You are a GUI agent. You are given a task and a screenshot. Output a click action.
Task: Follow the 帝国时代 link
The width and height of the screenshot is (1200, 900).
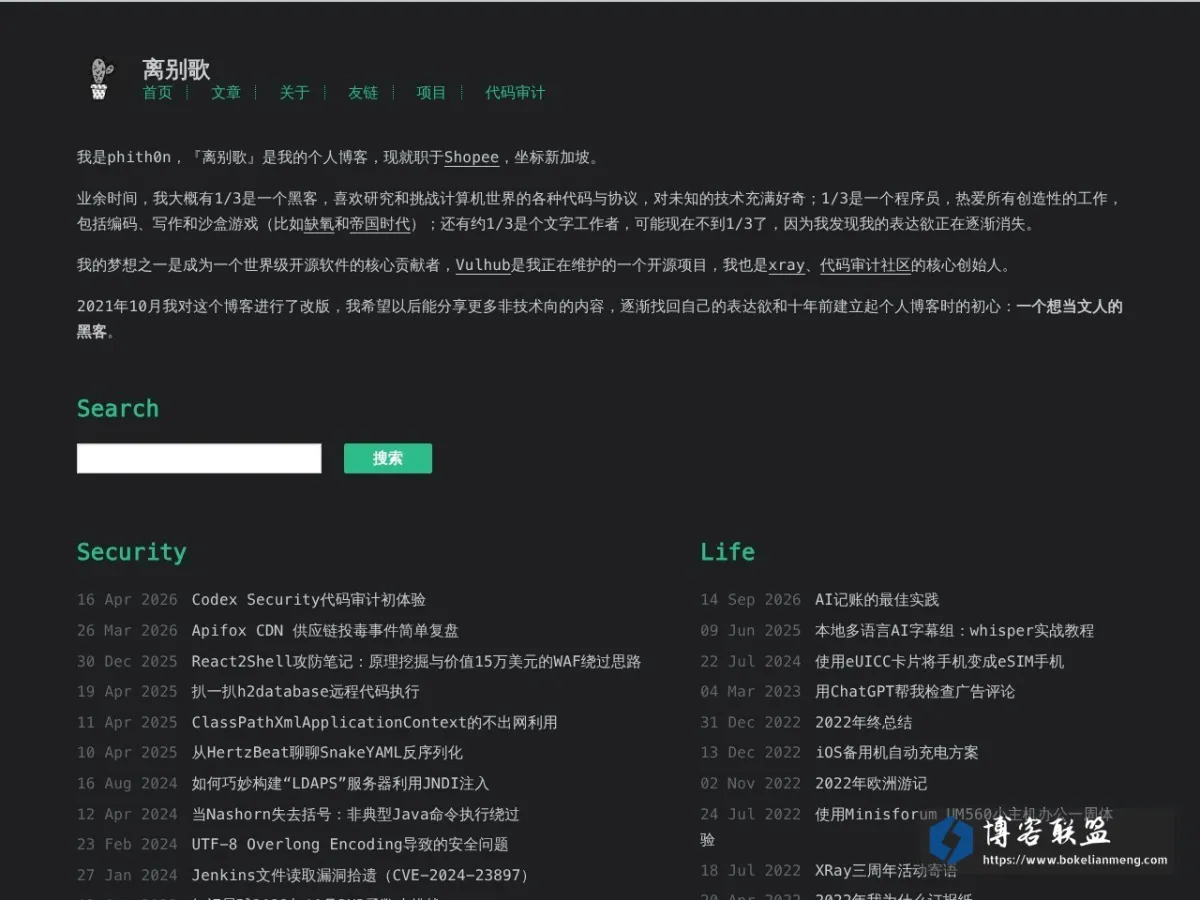pos(379,224)
